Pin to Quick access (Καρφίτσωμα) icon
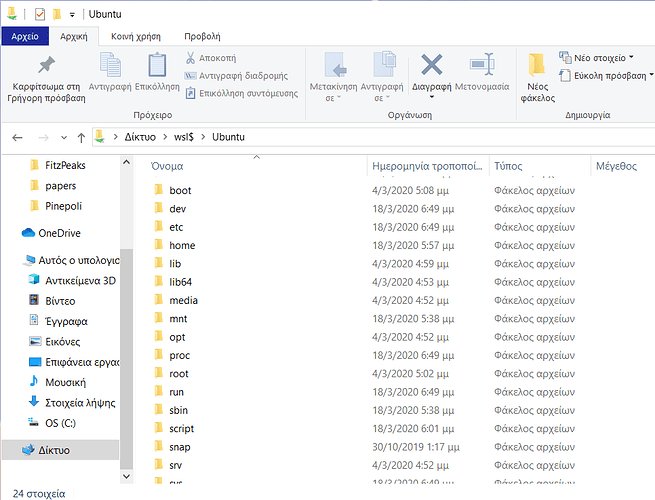This screenshot has height=500, width=655. 46,65
